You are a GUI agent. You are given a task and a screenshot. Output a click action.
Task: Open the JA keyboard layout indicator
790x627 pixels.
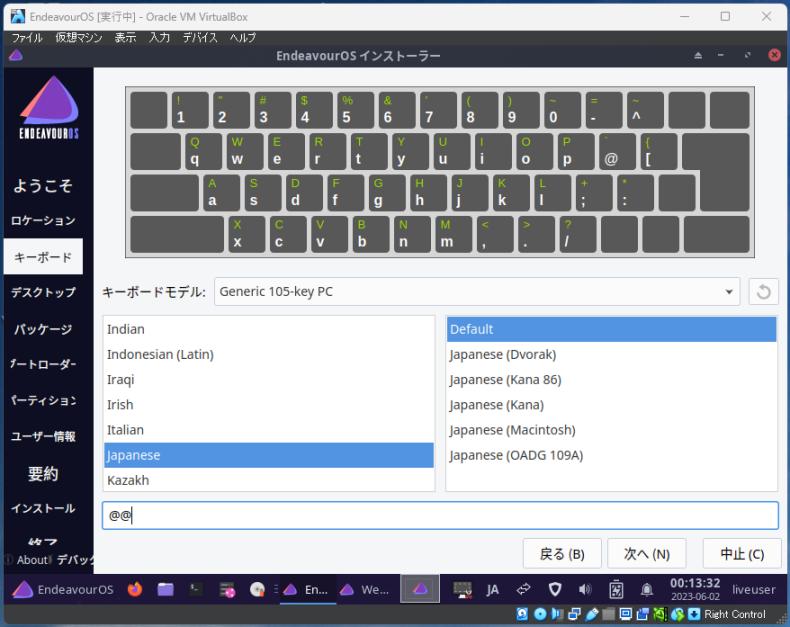492,589
